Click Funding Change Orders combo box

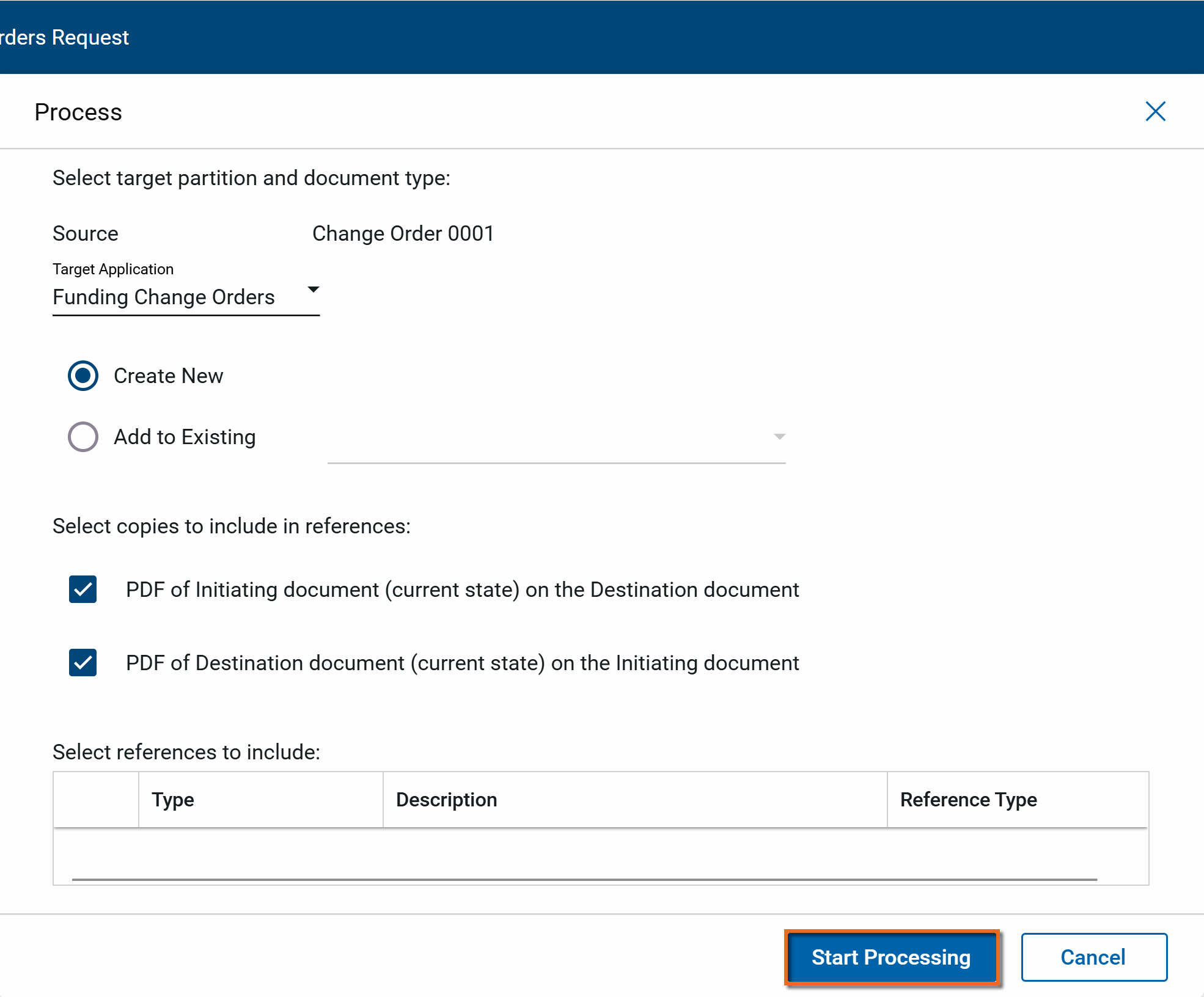pyautogui.click(x=164, y=298)
